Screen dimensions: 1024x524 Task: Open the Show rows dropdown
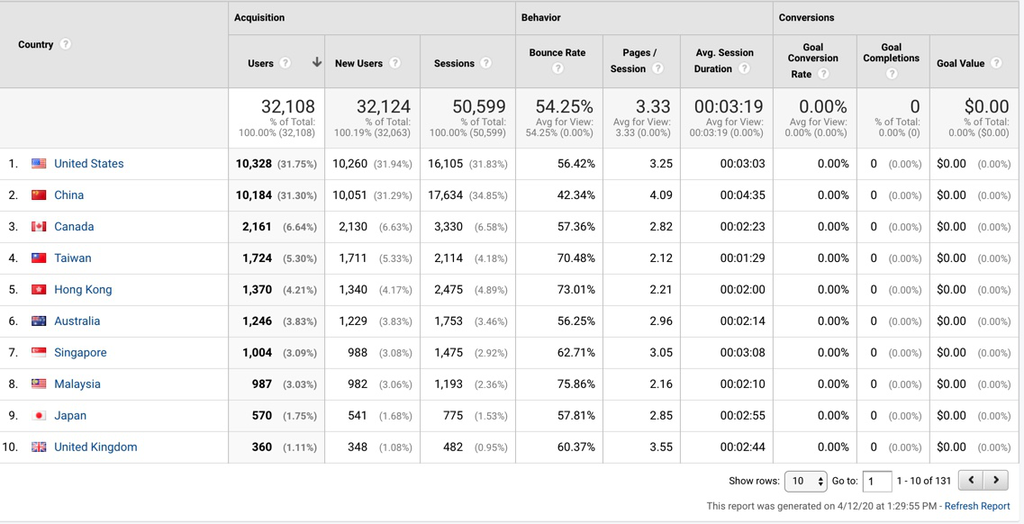point(805,481)
